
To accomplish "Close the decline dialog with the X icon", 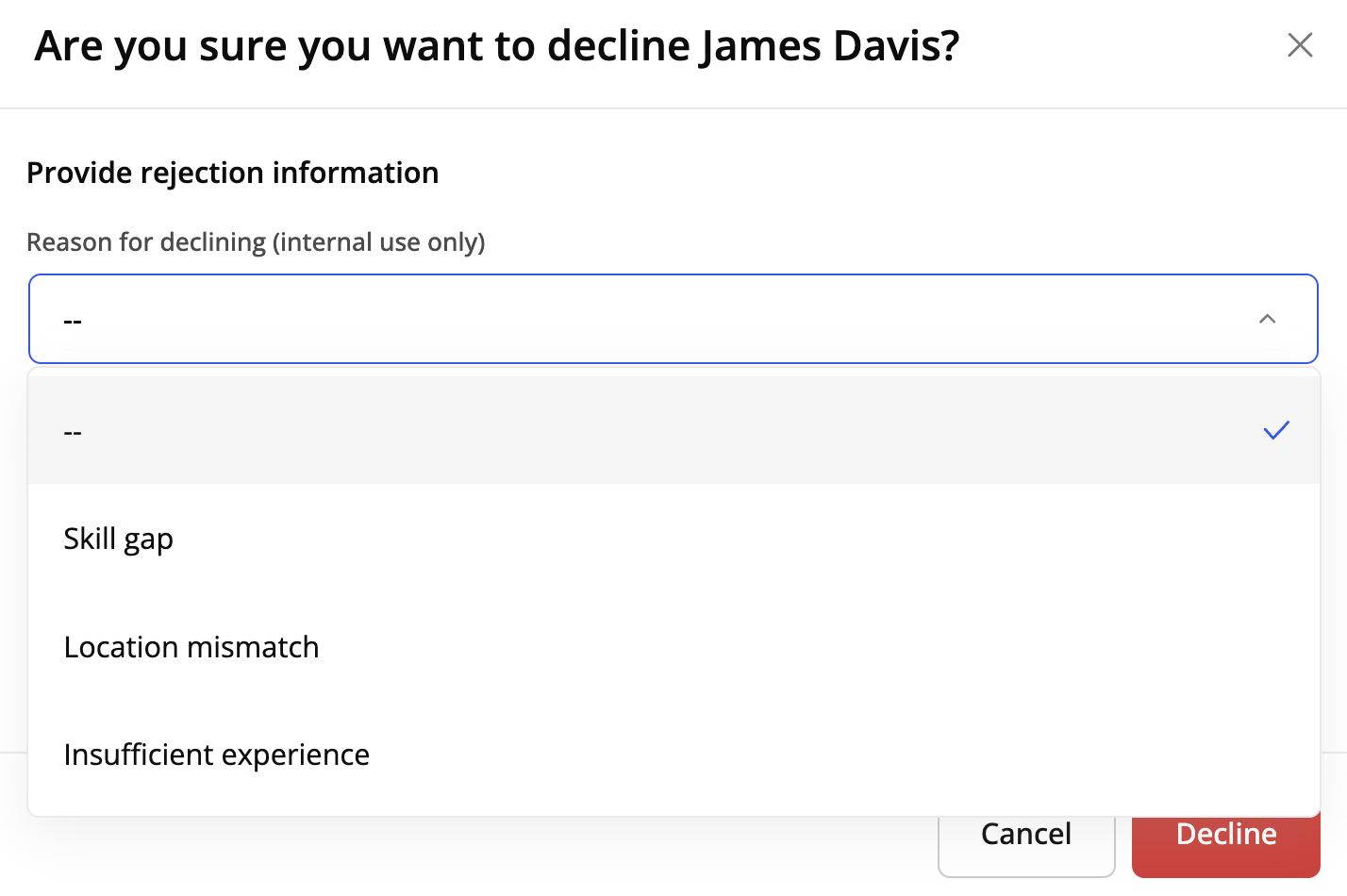I will pyautogui.click(x=1300, y=44).
